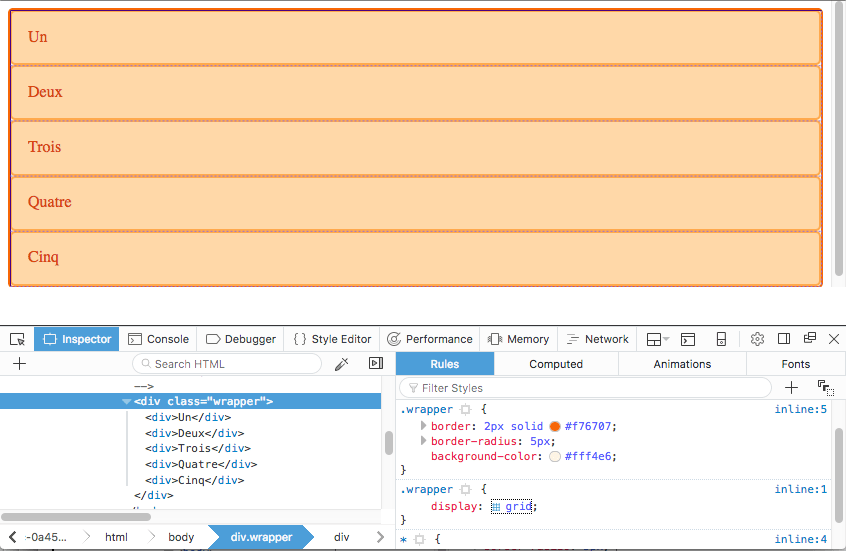Image resolution: width=846 pixels, height=551 pixels.
Task: Collapse the inspector sidebar pane
Action: [x=376, y=364]
